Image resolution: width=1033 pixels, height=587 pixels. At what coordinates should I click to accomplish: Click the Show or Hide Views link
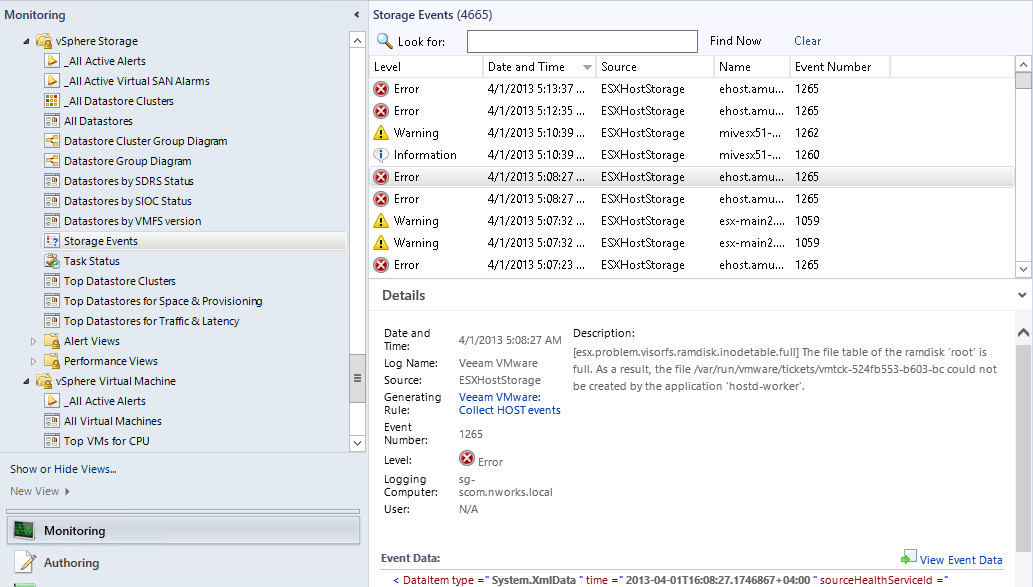(63, 469)
